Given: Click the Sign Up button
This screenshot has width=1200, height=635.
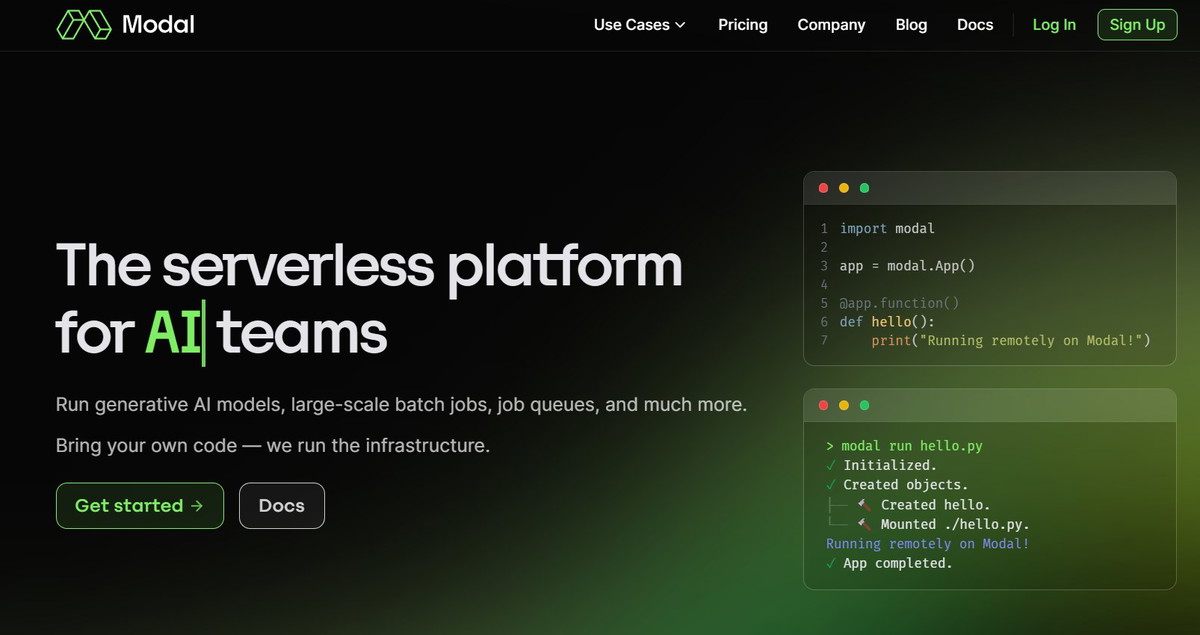Looking at the screenshot, I should (x=1137, y=25).
